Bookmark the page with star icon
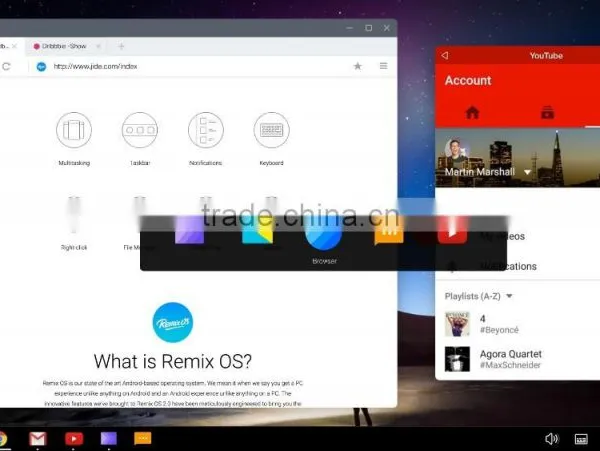This screenshot has width=600, height=451. [357, 66]
